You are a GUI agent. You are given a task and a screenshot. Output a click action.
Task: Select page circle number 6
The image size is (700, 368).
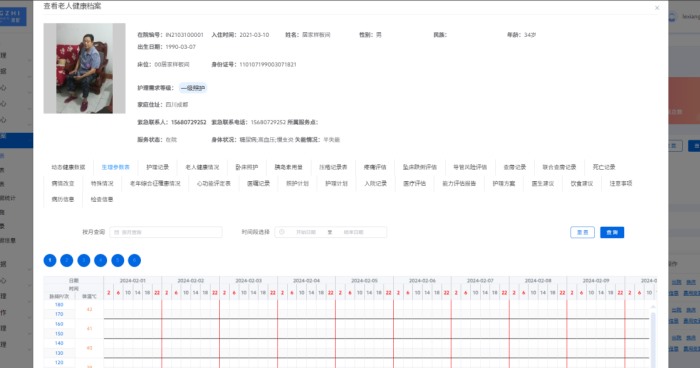point(134,260)
